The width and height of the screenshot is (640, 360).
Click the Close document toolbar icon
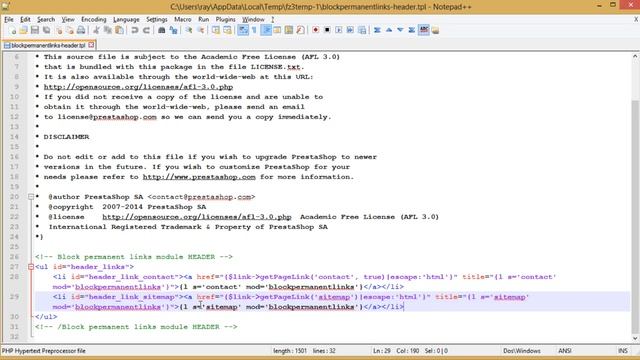click(x=59, y=30)
